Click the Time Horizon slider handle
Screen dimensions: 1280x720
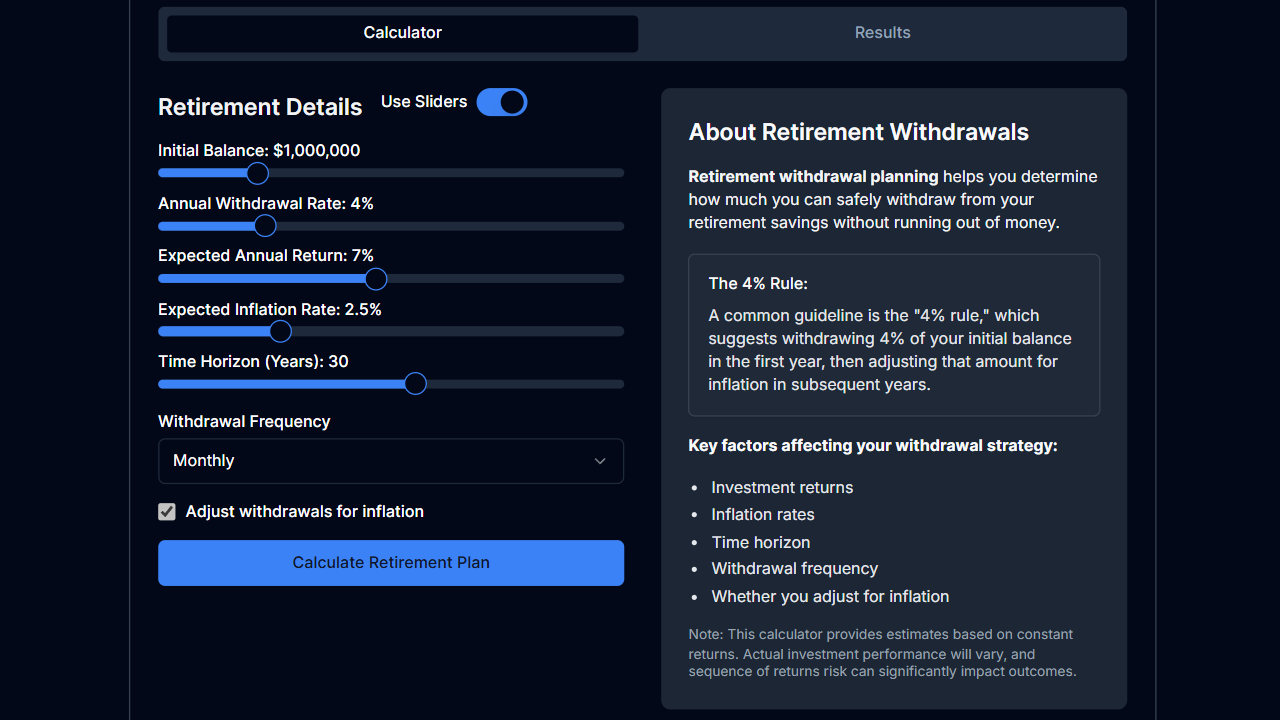pyautogui.click(x=416, y=383)
